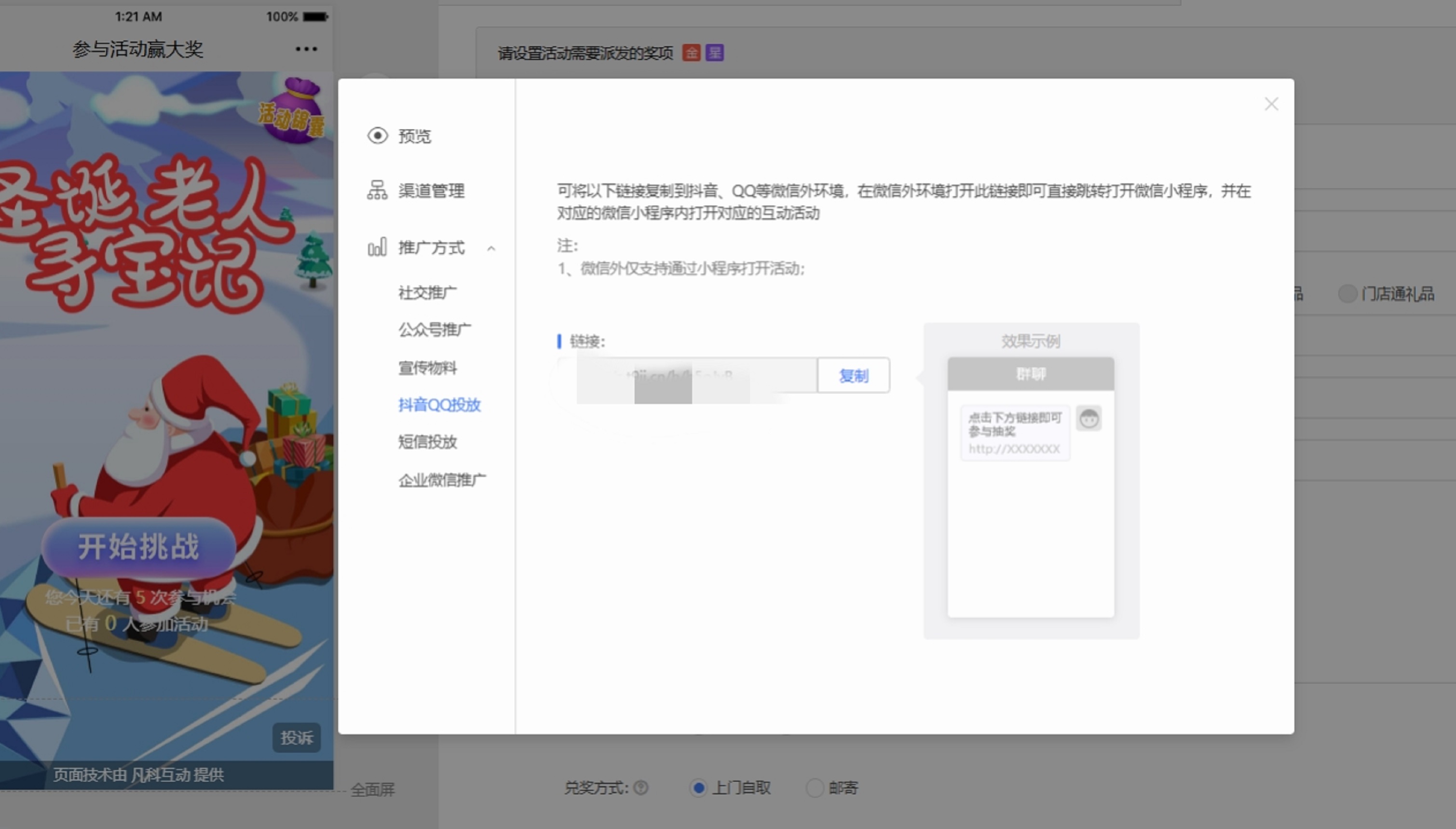Click the eye Preview icon
This screenshot has width=1456, height=829.
point(377,136)
